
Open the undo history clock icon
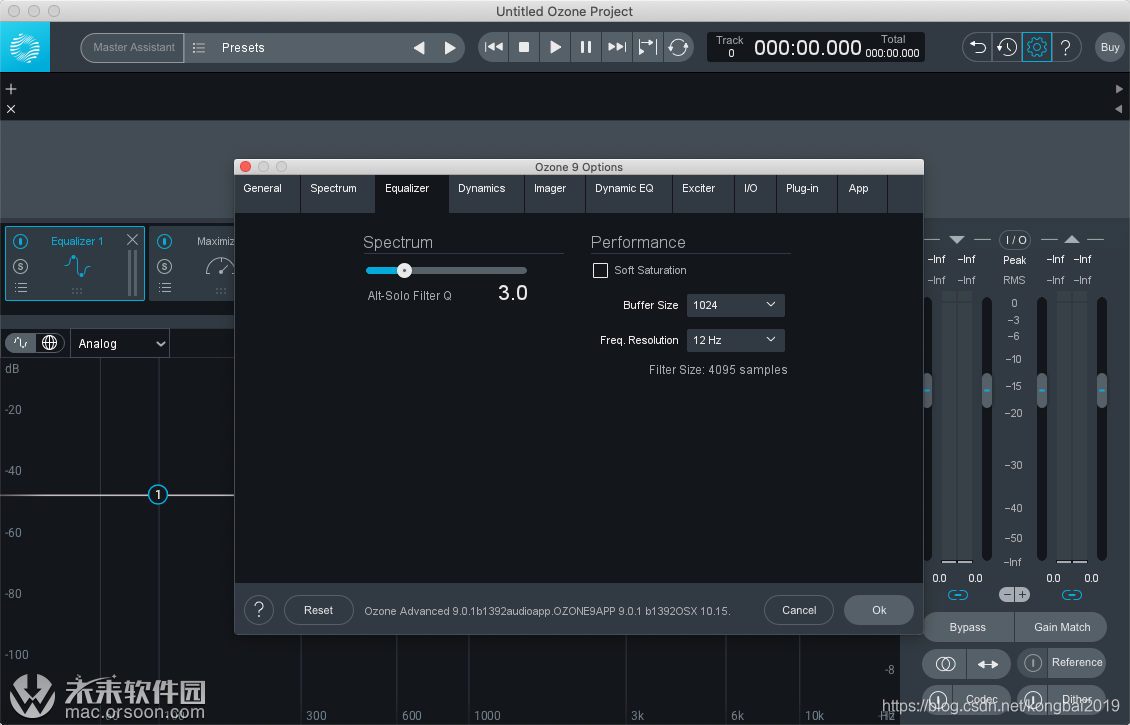(1007, 48)
